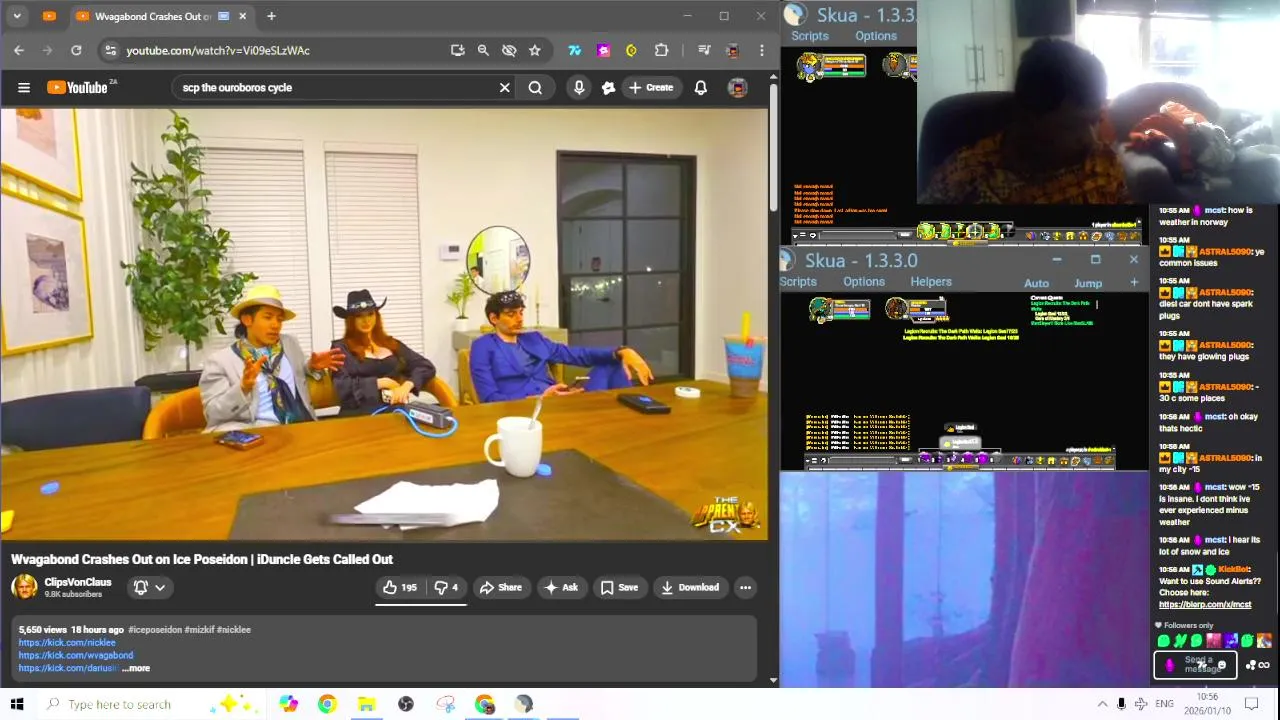This screenshot has height=720, width=1280.
Task: Go to the YouTube home logo
Action: 77,88
